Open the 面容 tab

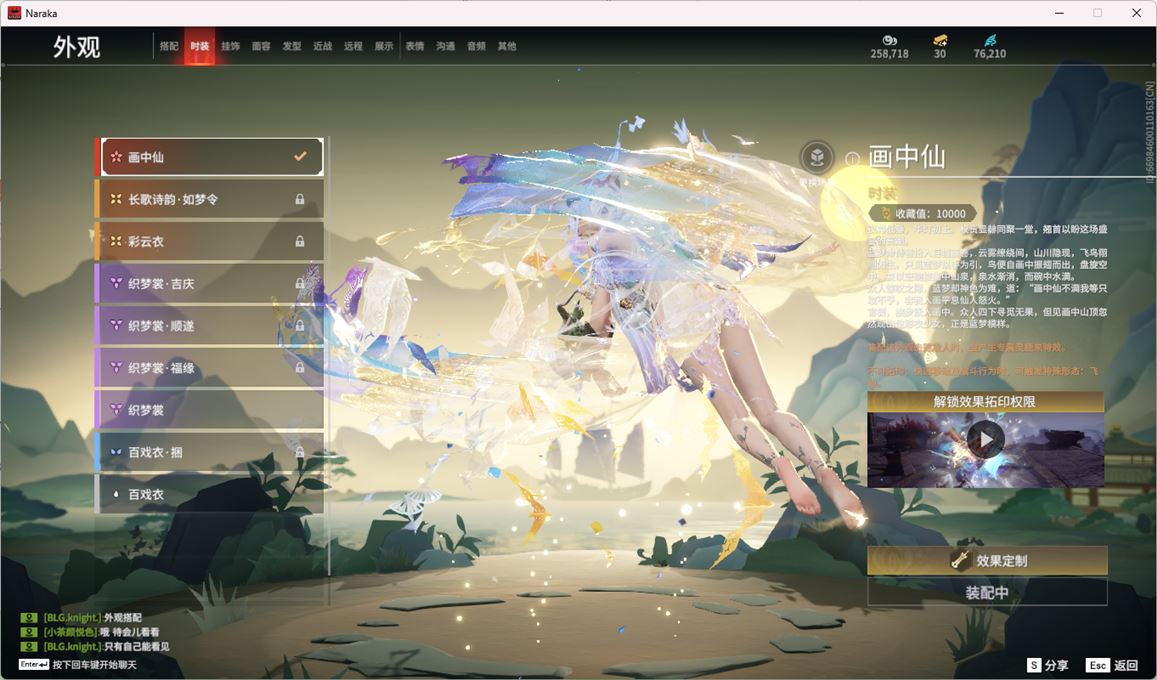pos(261,46)
